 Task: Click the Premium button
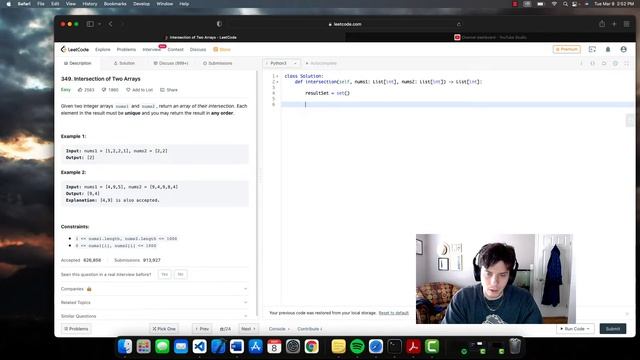(567, 49)
